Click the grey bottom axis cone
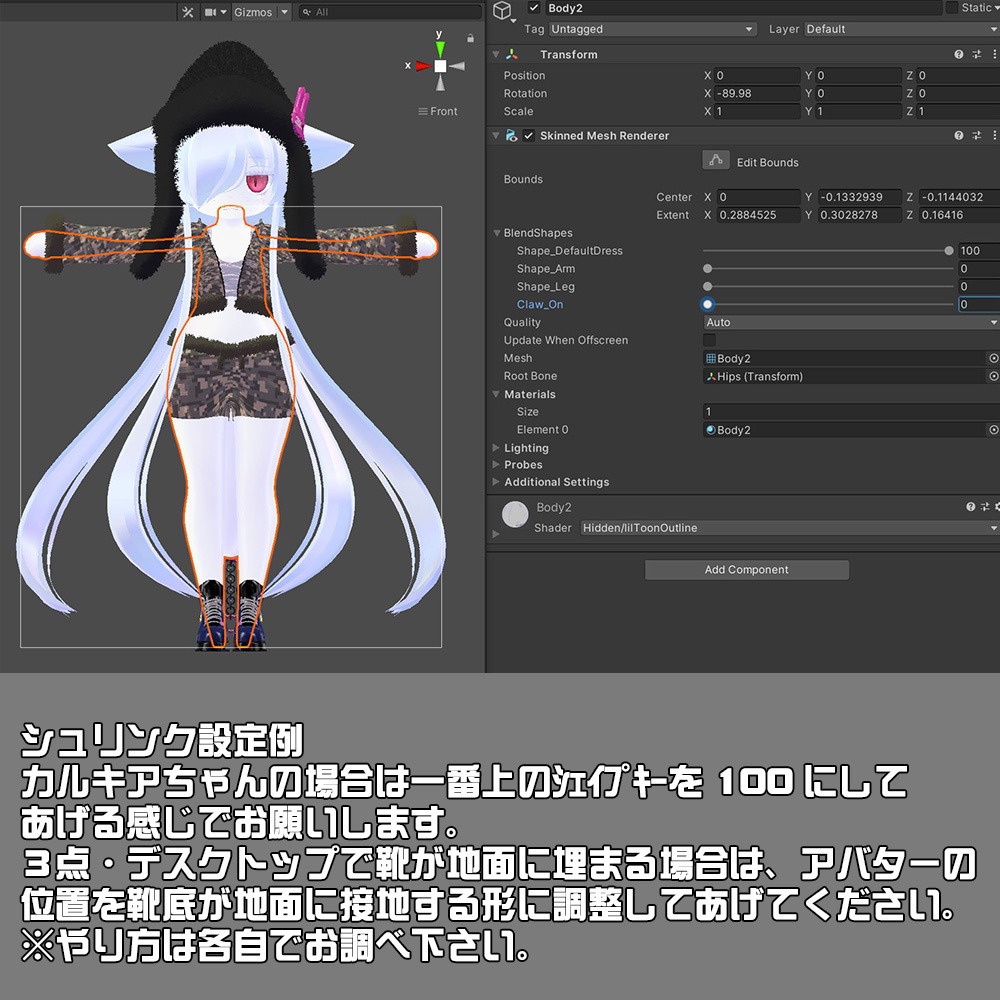 coord(440,82)
